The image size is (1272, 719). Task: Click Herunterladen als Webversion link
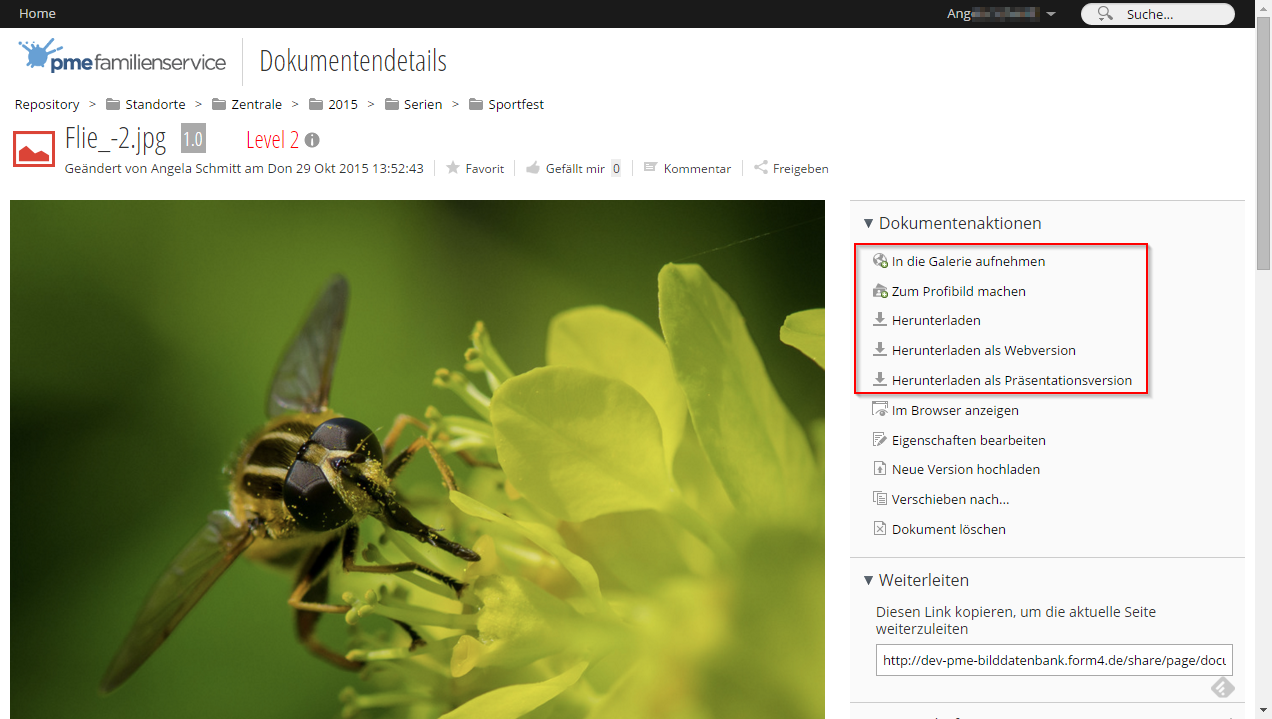[984, 350]
